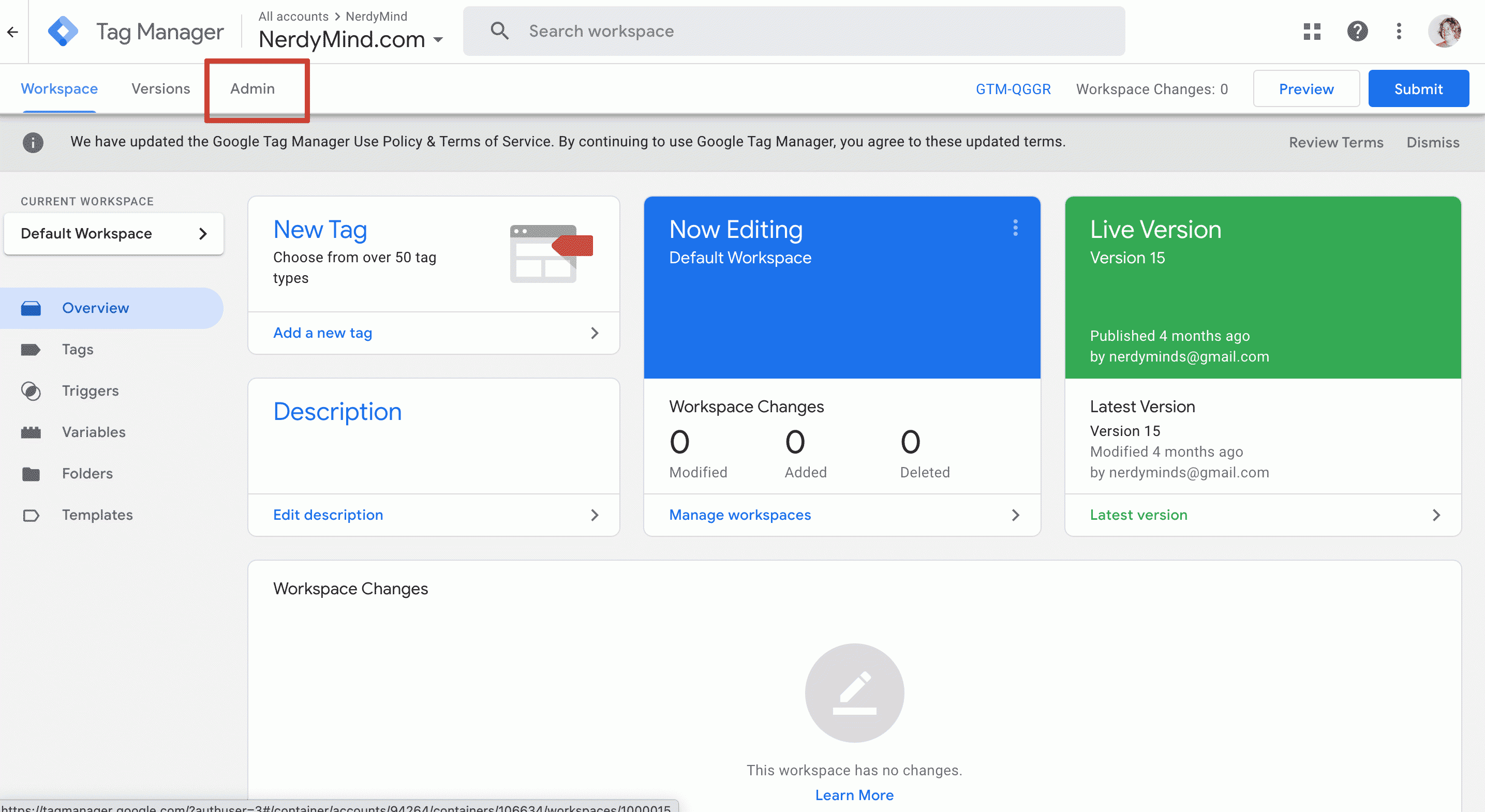Expand the Latest version link

1138,514
